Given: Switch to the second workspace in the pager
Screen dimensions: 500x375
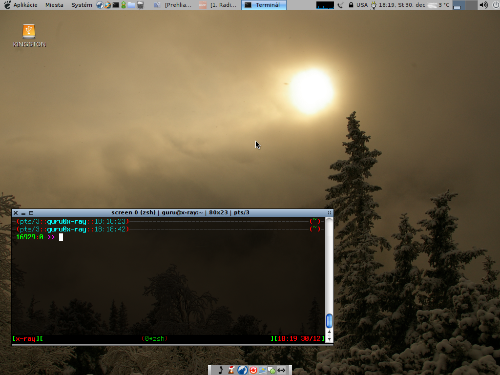Looking at the screenshot, I should pos(471,5).
